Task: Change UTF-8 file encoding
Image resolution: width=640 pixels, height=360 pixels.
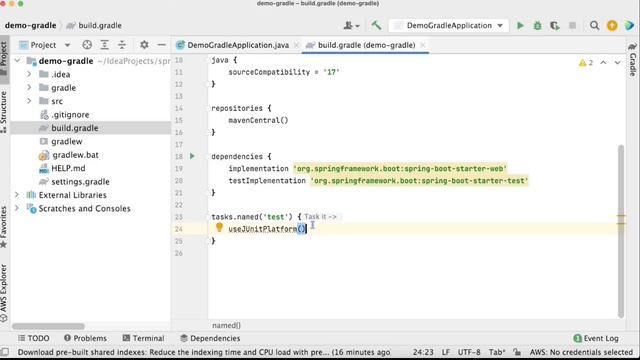Action: (469, 352)
